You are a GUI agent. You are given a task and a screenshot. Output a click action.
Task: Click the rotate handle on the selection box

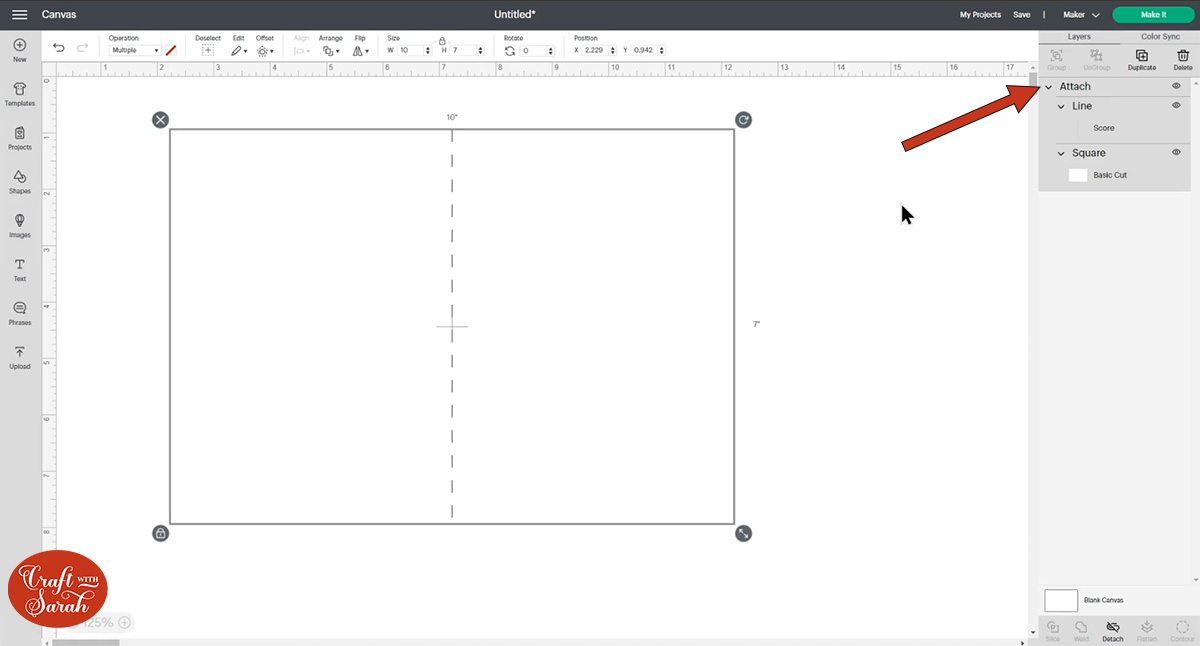click(x=743, y=120)
